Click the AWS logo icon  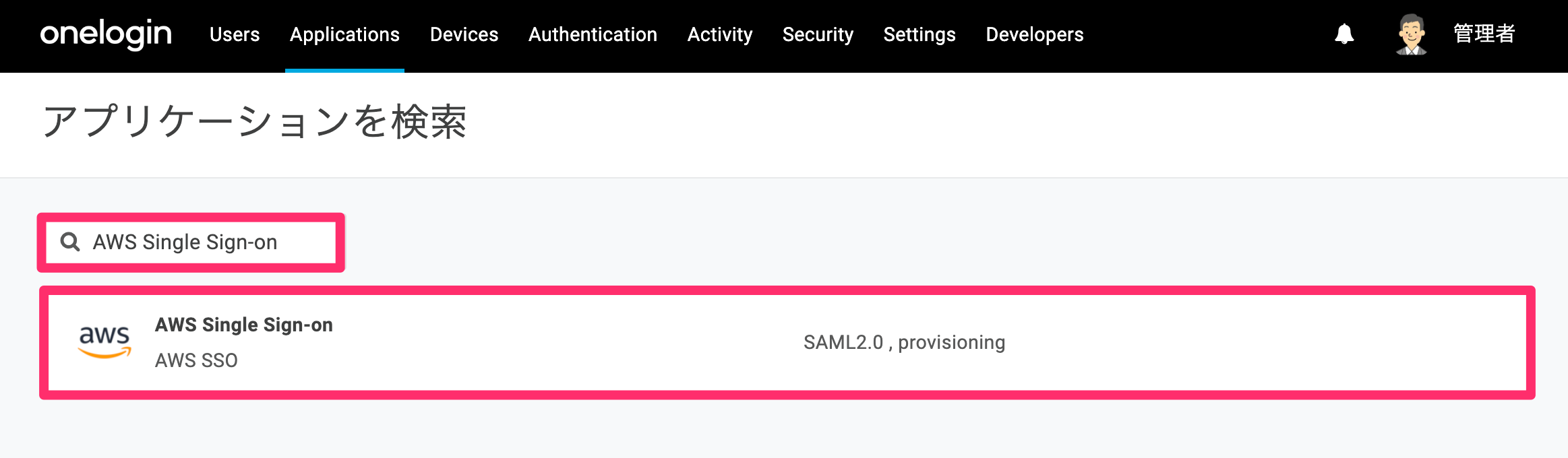[x=104, y=342]
